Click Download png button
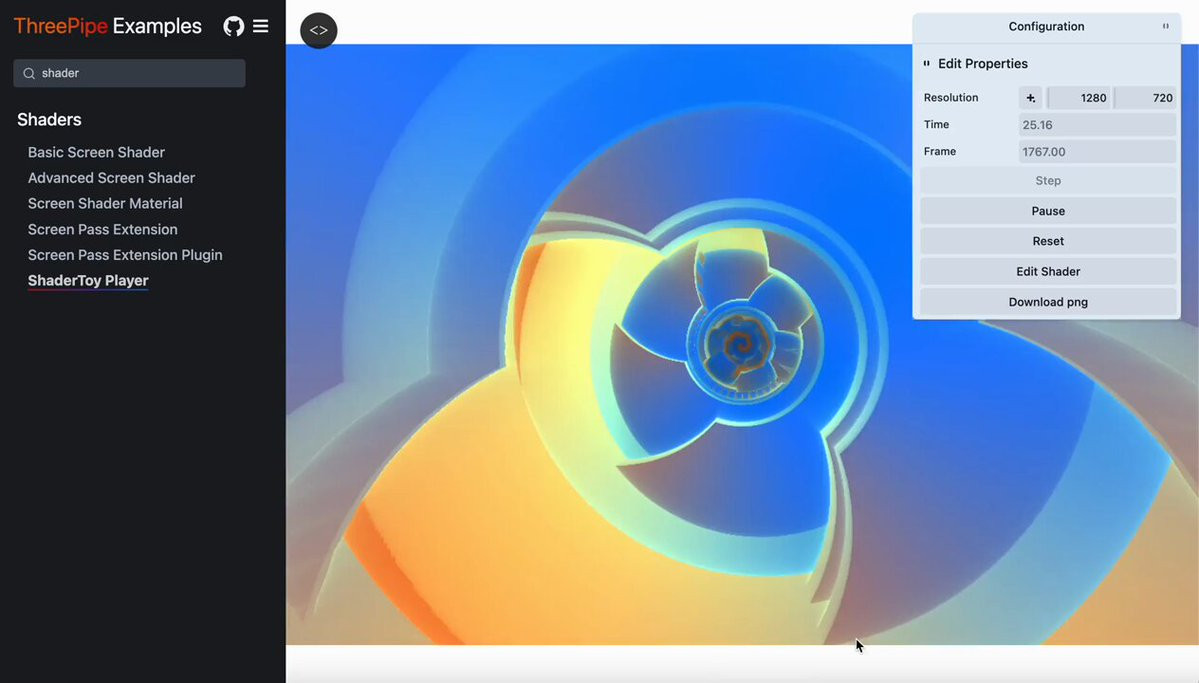 [1048, 302]
